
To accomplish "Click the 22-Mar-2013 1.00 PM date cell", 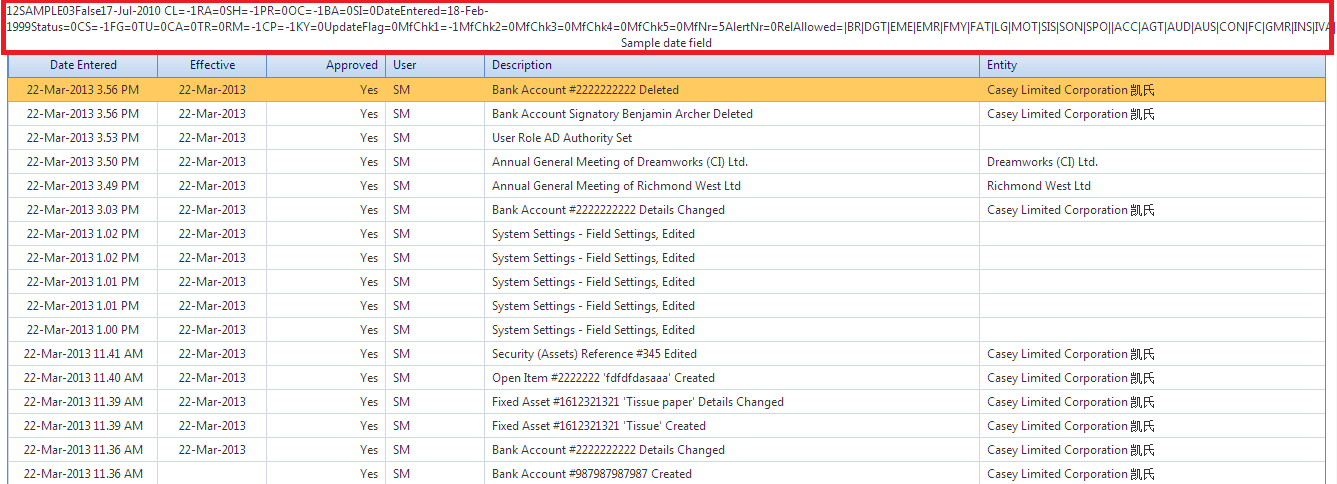I will coord(83,330).
